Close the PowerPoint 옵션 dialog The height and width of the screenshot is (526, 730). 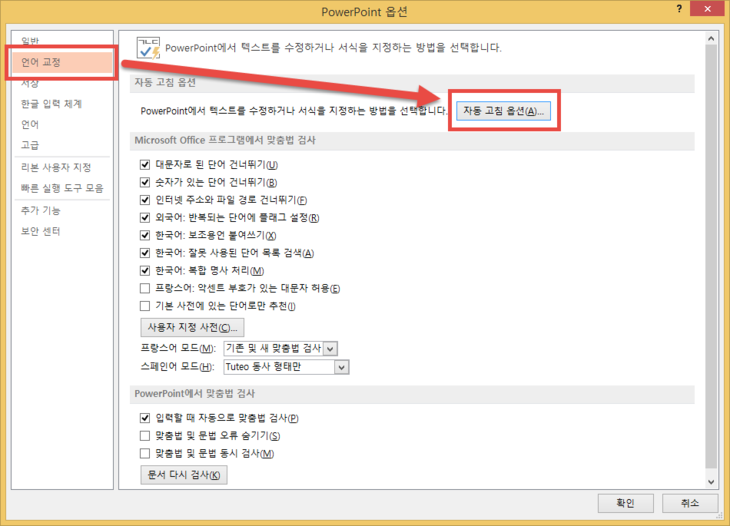click(707, 9)
